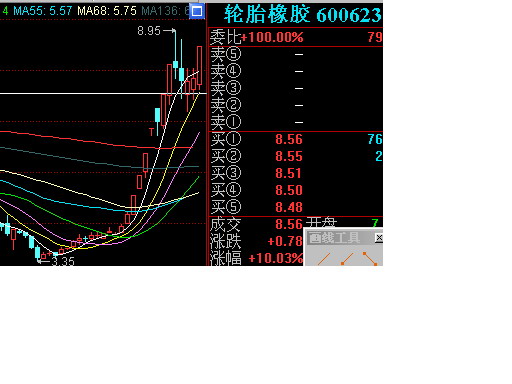The width and height of the screenshot is (512, 384).
Task: Click the 卖③ ask row label
Action: (x=226, y=88)
